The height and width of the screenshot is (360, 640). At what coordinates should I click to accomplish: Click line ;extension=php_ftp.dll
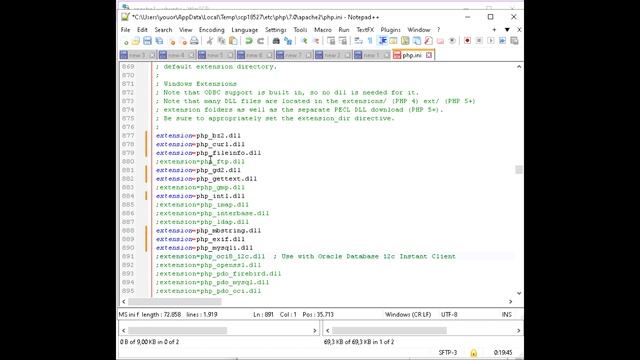pyautogui.click(x=200, y=162)
